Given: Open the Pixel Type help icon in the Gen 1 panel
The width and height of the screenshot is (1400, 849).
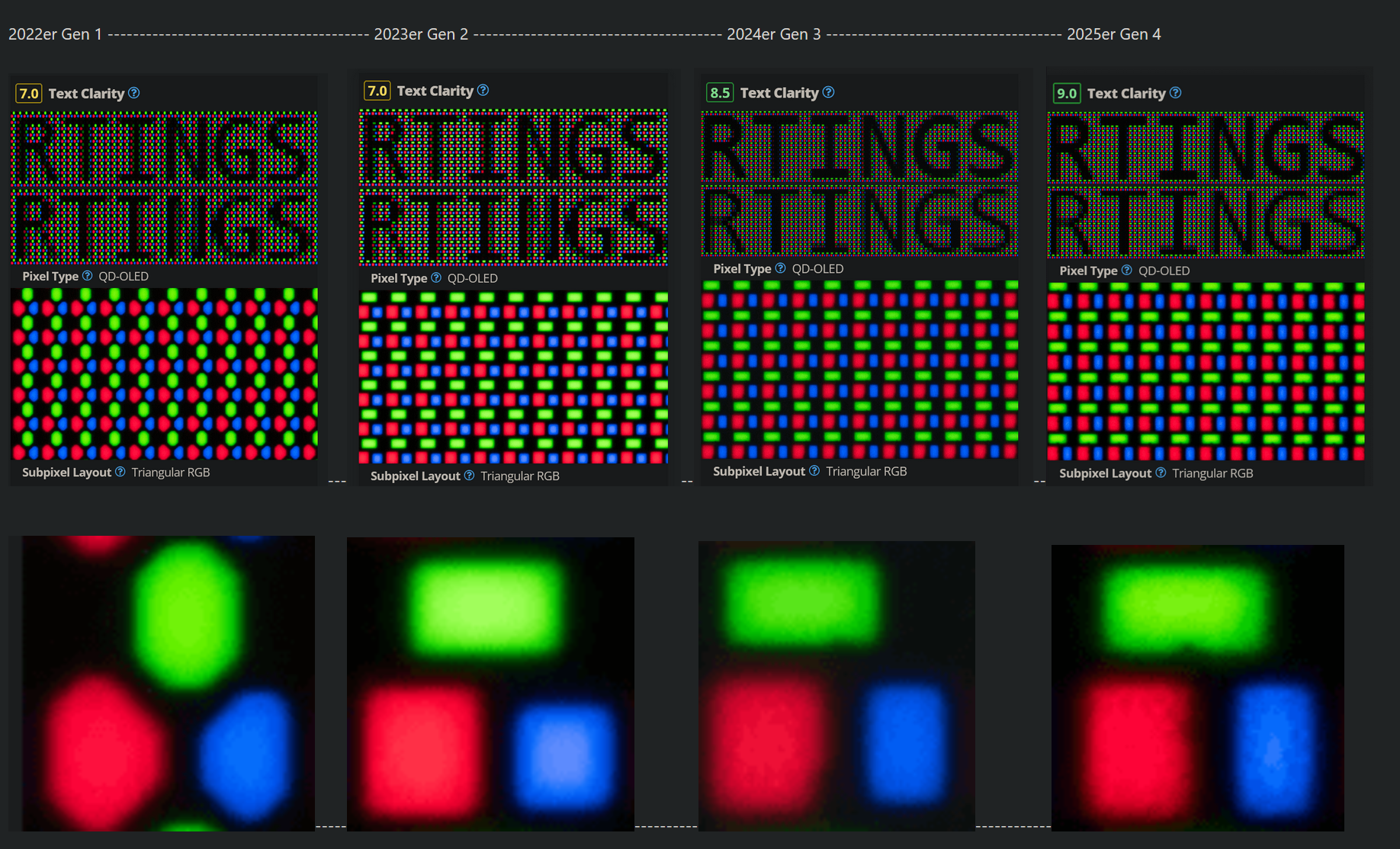Looking at the screenshot, I should click(87, 276).
